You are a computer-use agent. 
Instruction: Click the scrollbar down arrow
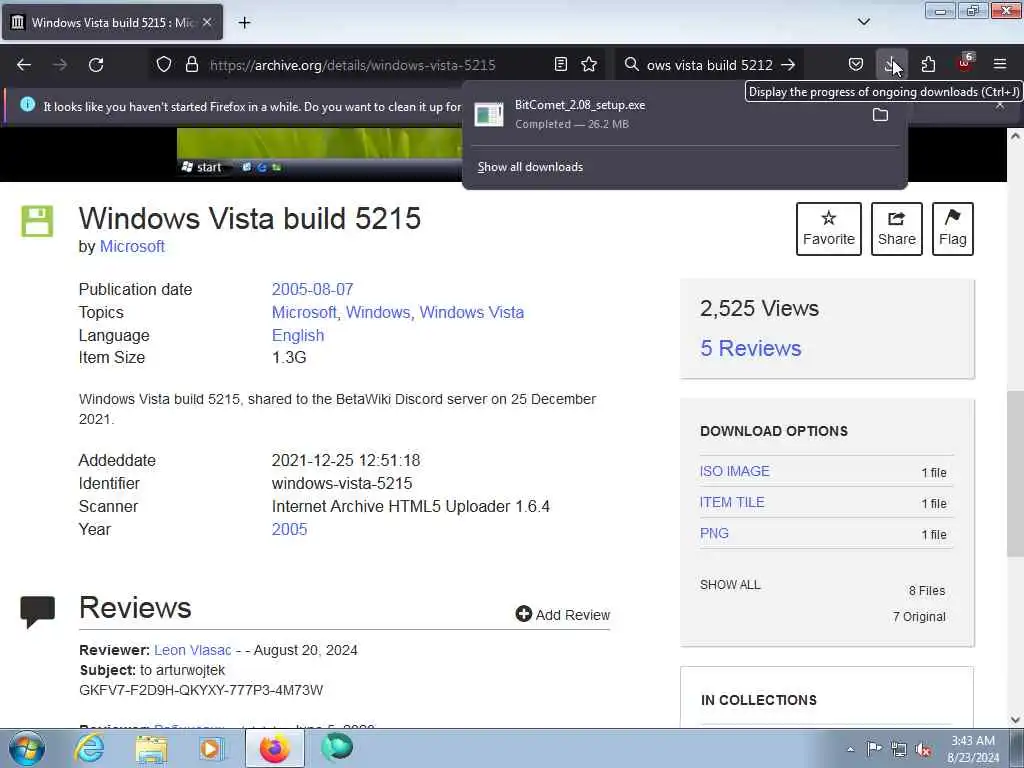point(1015,720)
